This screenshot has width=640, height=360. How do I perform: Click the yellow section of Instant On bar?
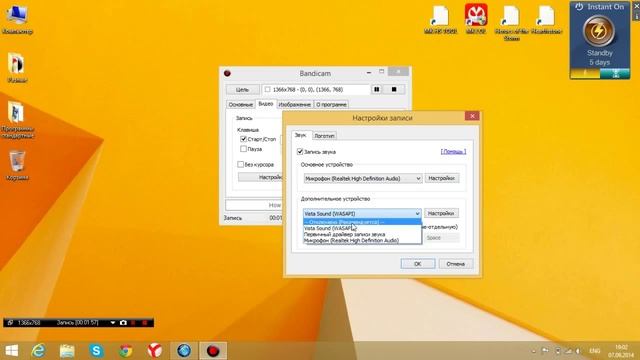pyautogui.click(x=585, y=73)
